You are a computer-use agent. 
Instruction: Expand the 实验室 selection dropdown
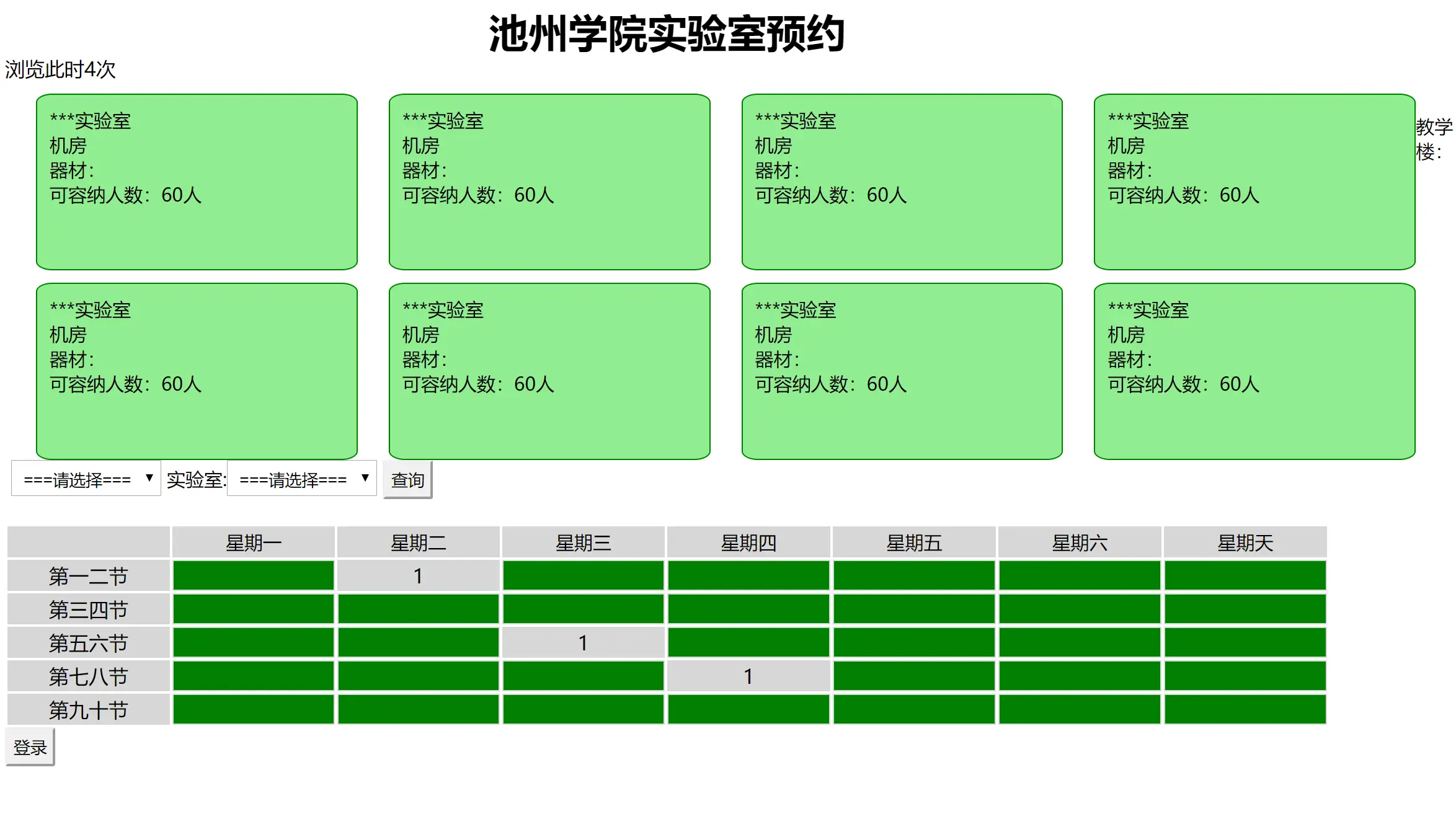[302, 479]
